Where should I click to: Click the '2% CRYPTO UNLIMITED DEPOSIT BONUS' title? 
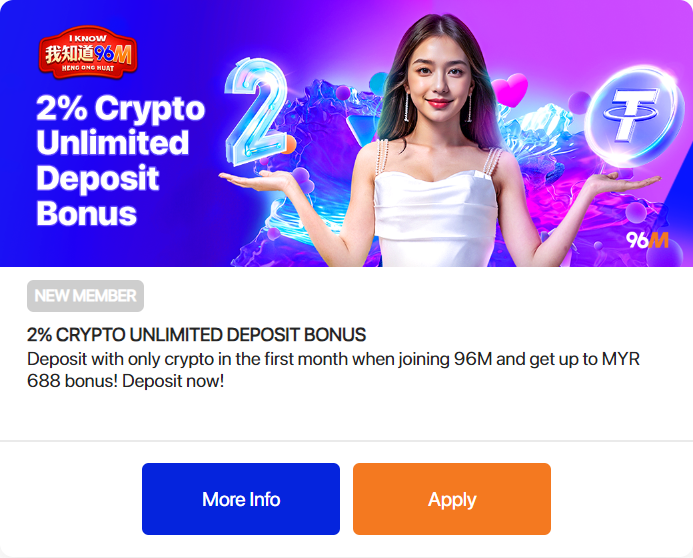196,335
